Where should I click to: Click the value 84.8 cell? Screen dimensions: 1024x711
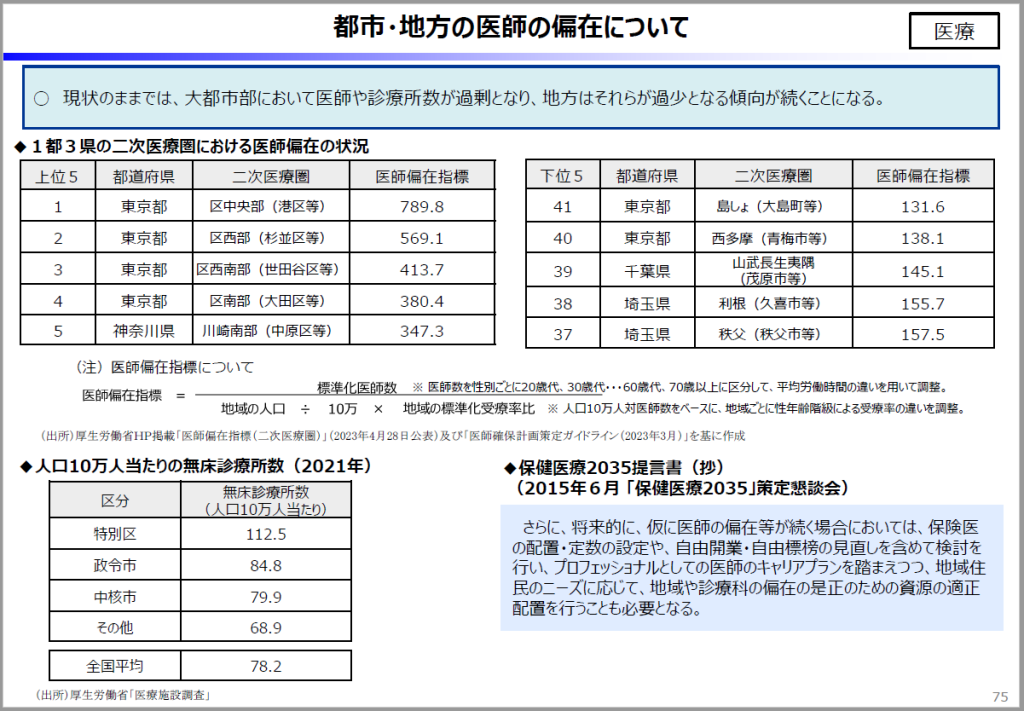coord(266,565)
